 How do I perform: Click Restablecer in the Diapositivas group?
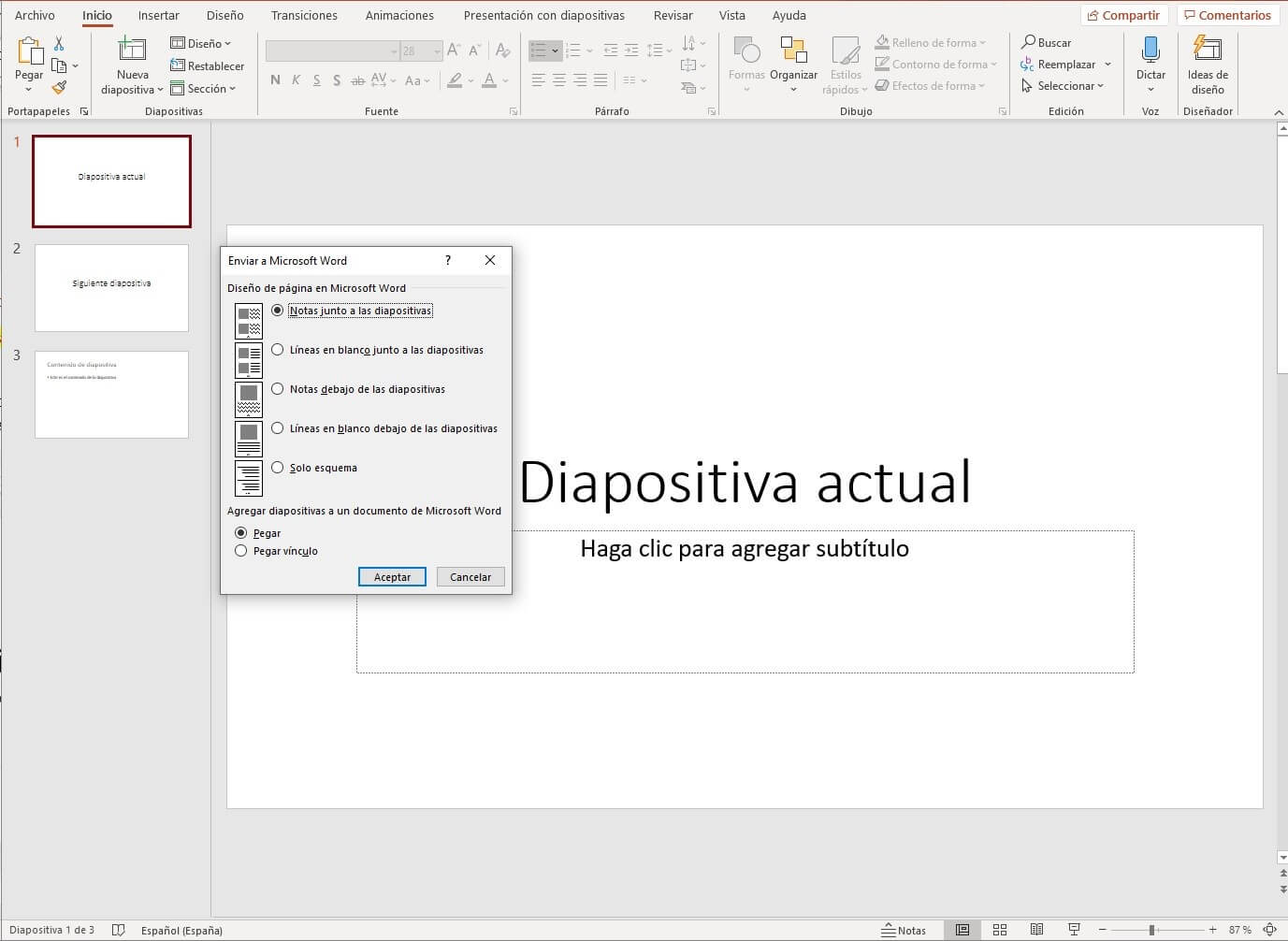click(208, 65)
